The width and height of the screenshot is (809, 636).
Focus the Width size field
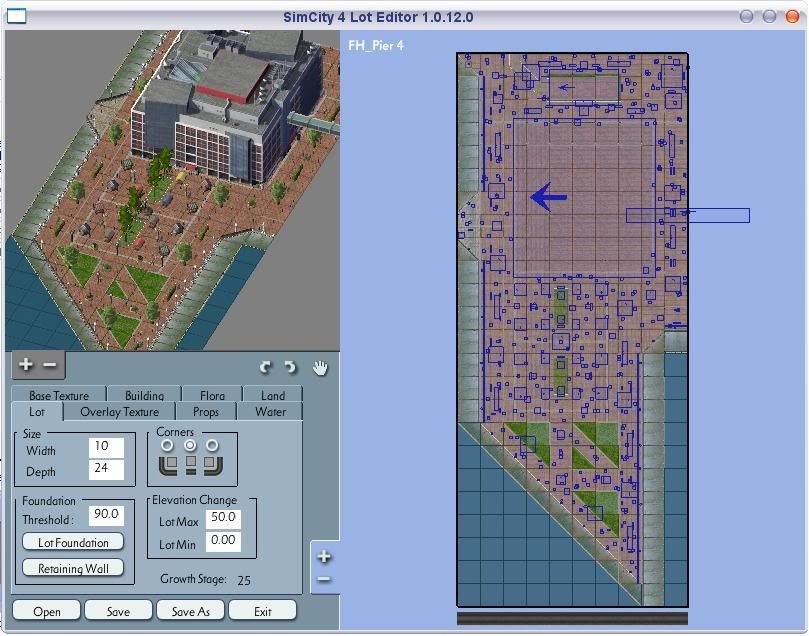point(106,447)
